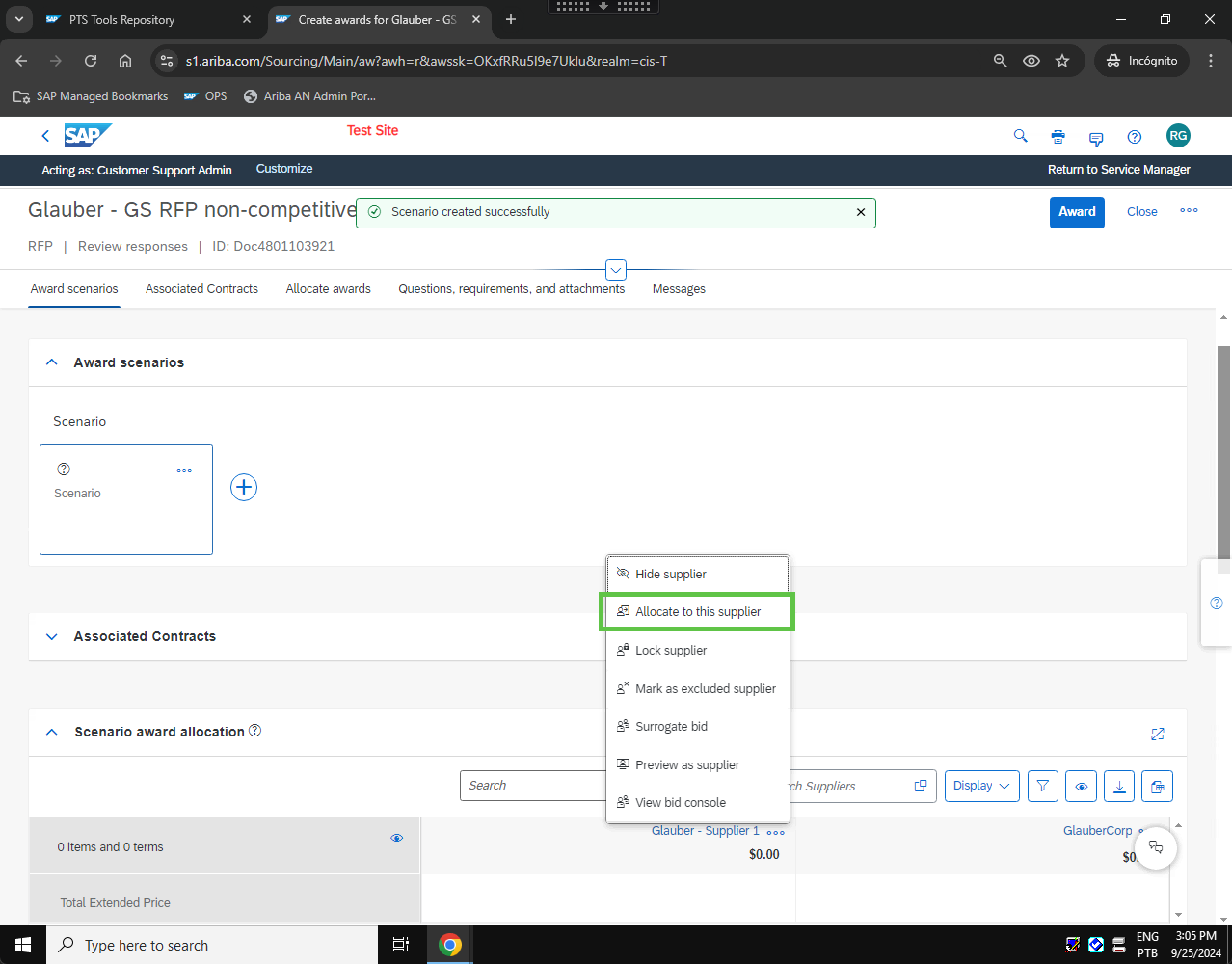Image resolution: width=1232 pixels, height=964 pixels.
Task: Toggle the eye visibility button in toolbar
Action: click(1081, 786)
